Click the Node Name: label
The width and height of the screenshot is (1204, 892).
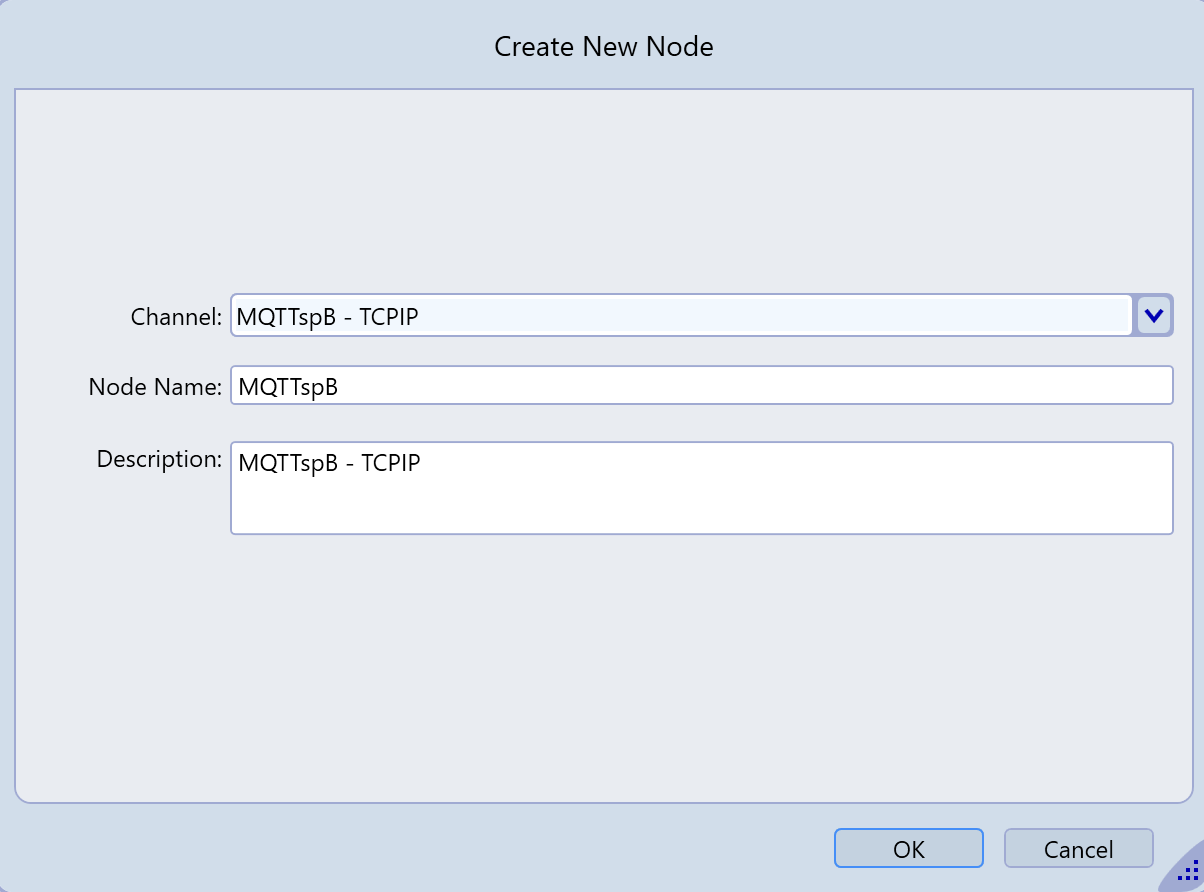tap(155, 387)
